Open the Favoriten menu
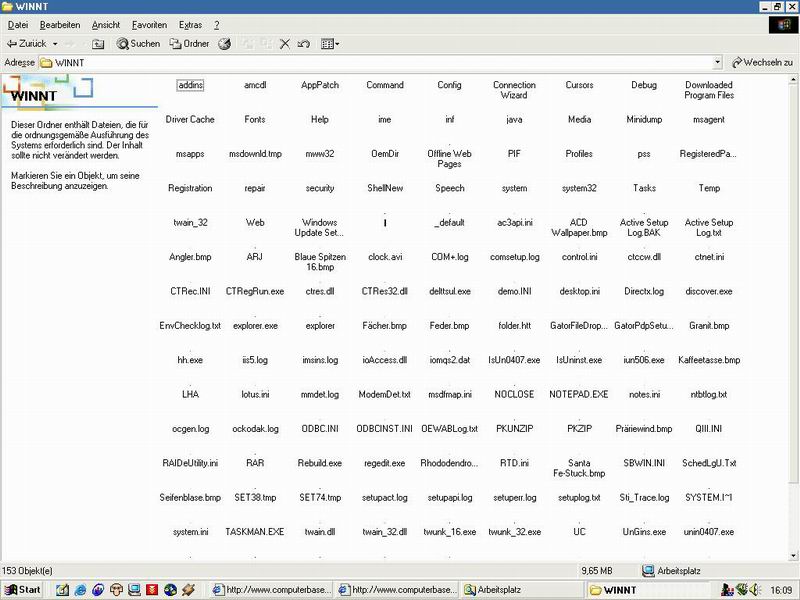Screen dimensions: 800x600 [149, 25]
